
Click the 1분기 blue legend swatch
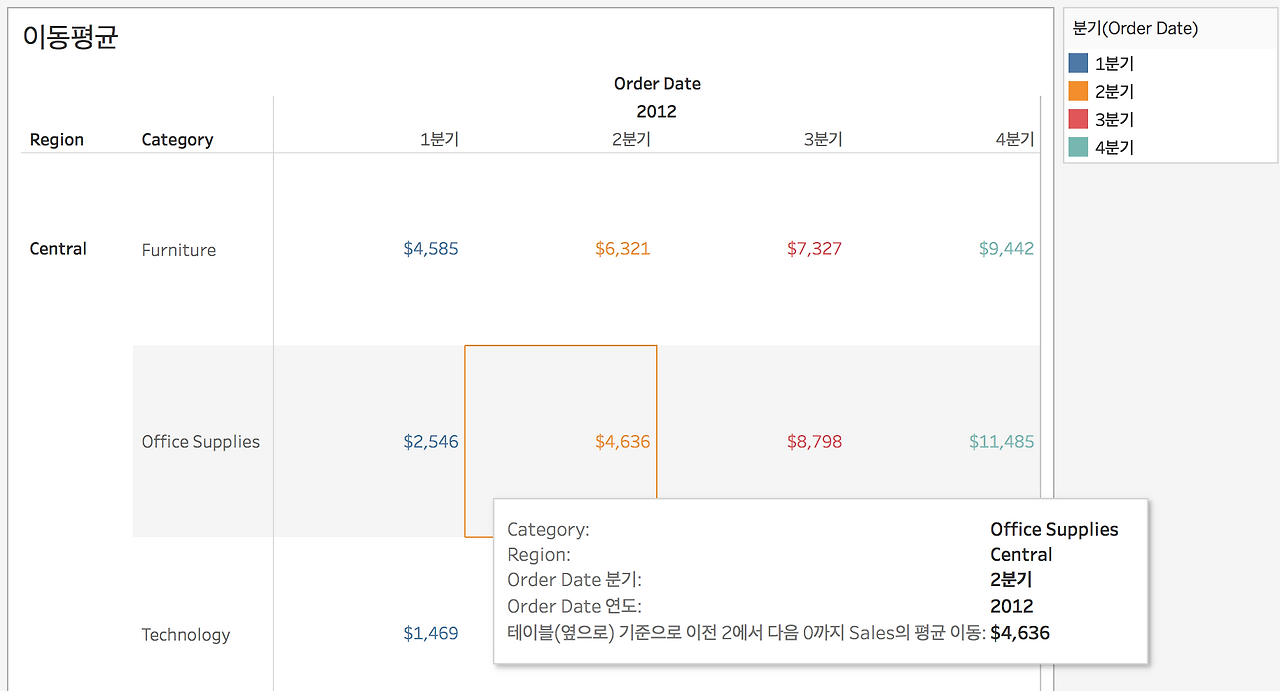tap(1078, 63)
